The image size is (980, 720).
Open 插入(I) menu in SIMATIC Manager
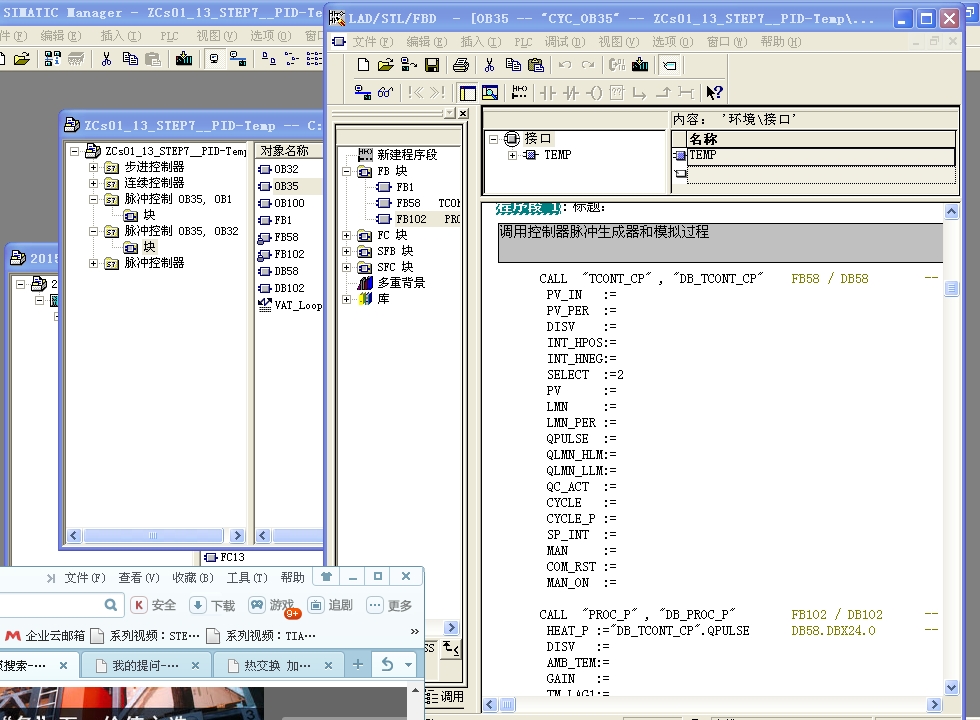[121, 36]
